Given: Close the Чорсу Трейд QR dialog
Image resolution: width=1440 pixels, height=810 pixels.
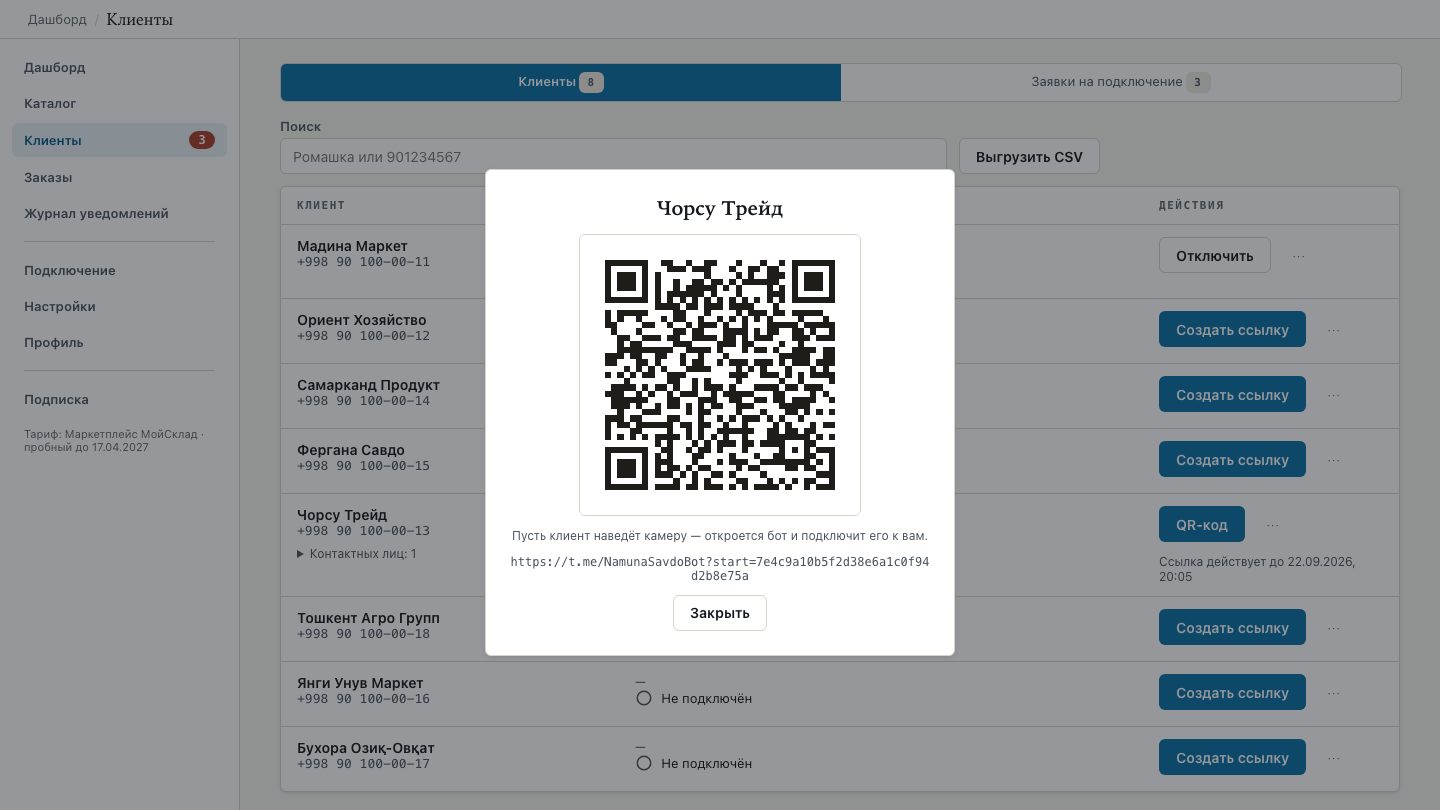Looking at the screenshot, I should (x=720, y=613).
